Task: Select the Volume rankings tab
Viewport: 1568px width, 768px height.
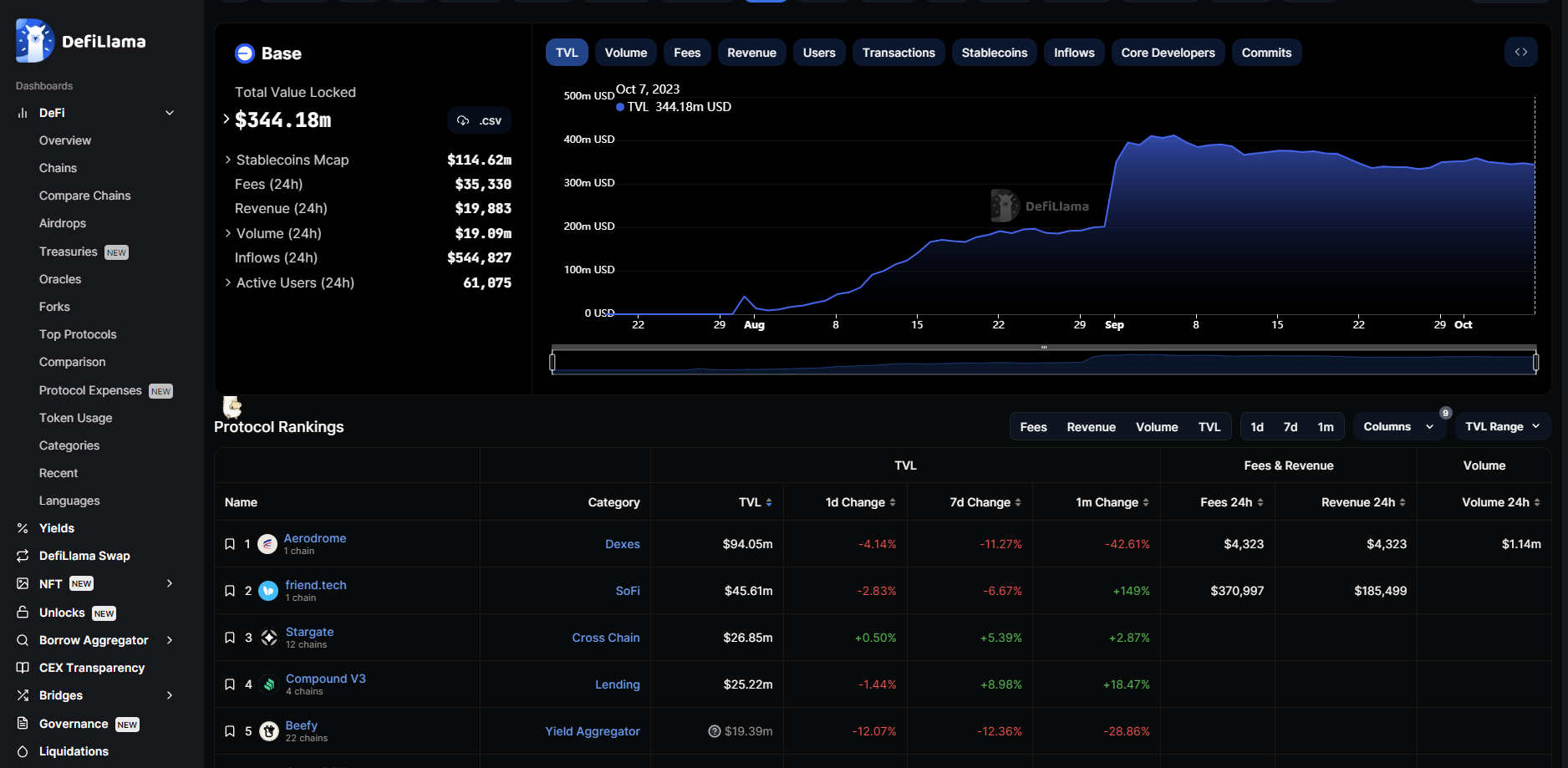Action: pos(1157,427)
